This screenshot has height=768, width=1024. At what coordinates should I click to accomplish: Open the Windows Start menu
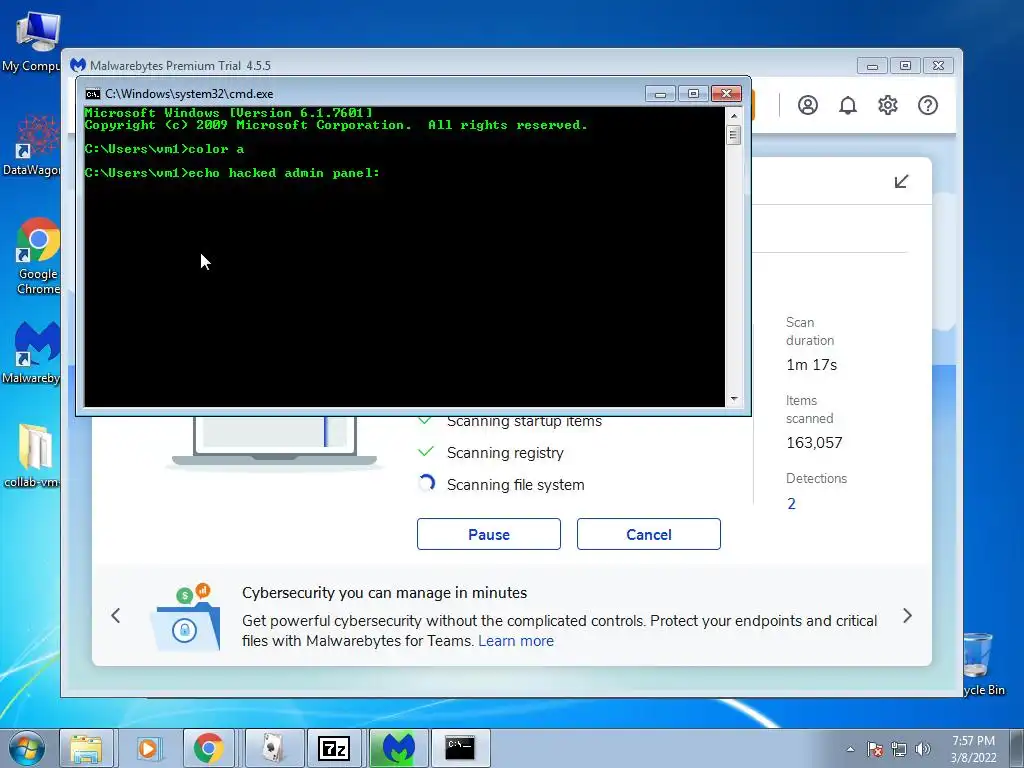pos(27,748)
